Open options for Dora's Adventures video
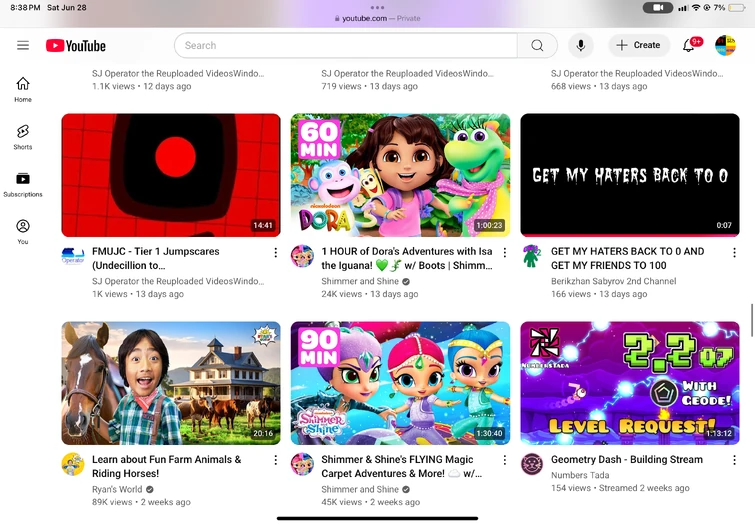The height and width of the screenshot is (525, 755). coord(505,252)
